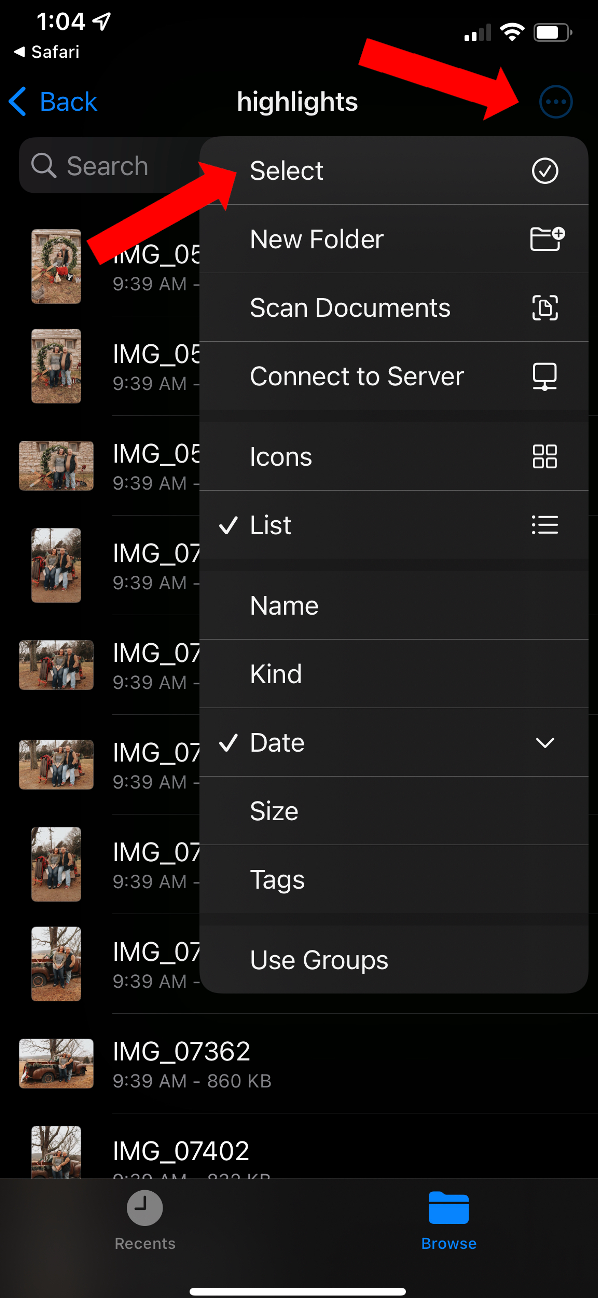Tap the Select checkmark circle icon
This screenshot has height=1298, width=598.
545,171
